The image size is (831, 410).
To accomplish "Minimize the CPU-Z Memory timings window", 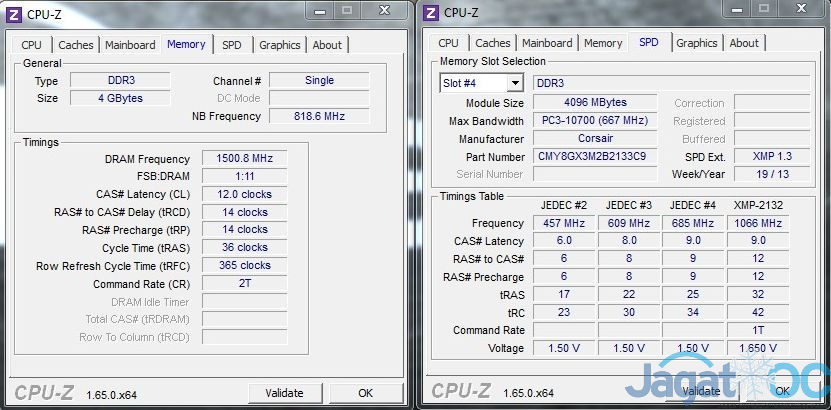I will coord(319,10).
